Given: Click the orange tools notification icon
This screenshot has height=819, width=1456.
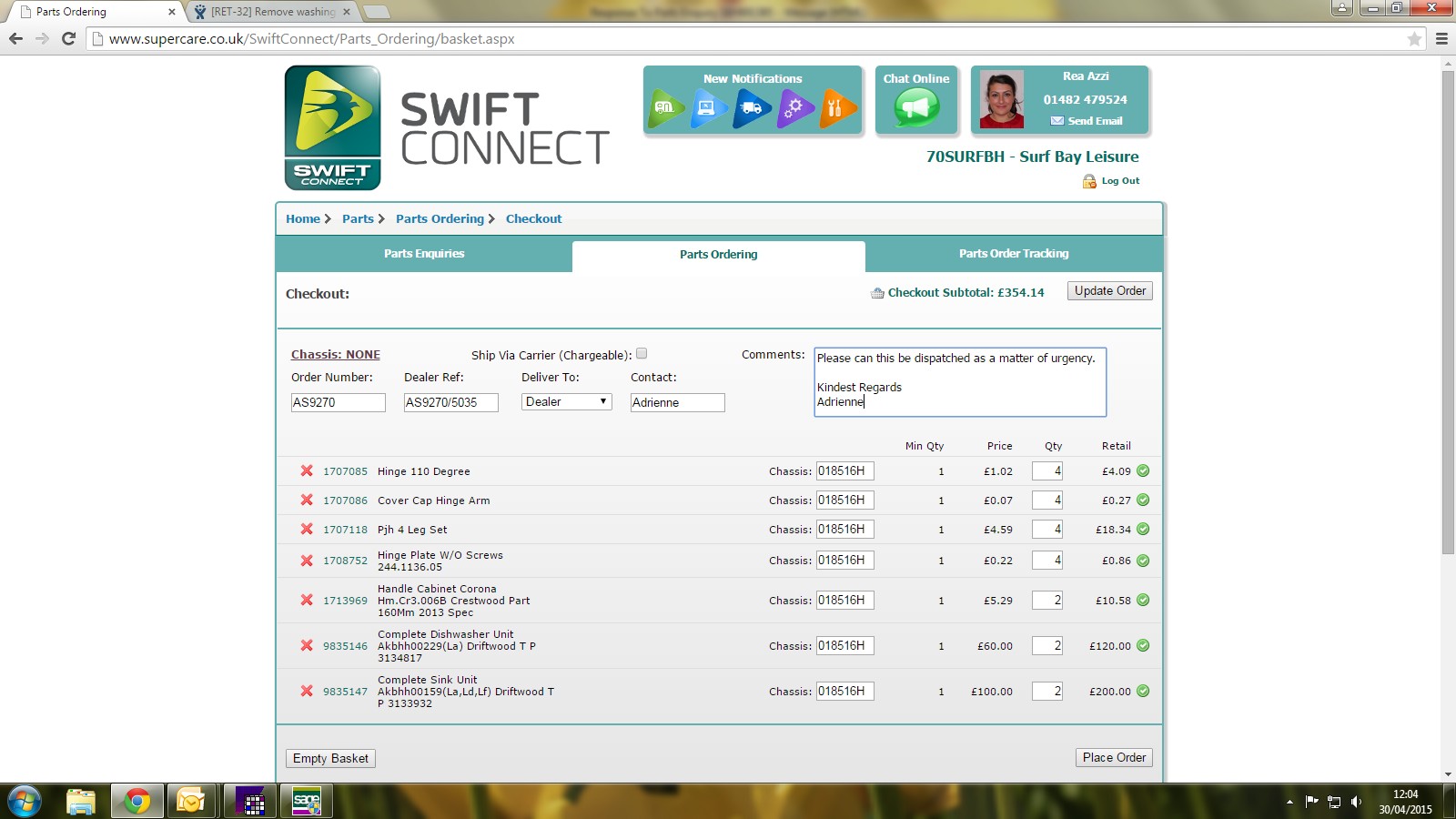Looking at the screenshot, I should (836, 108).
